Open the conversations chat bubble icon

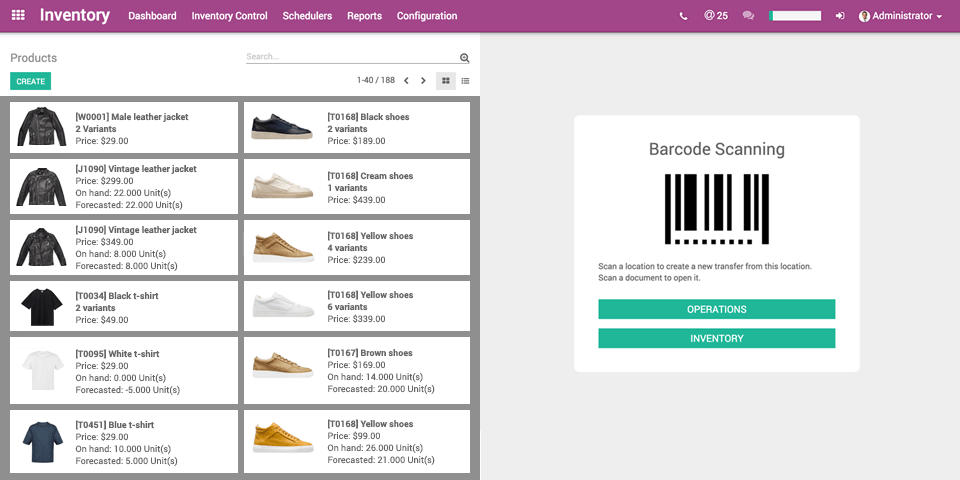coord(748,16)
